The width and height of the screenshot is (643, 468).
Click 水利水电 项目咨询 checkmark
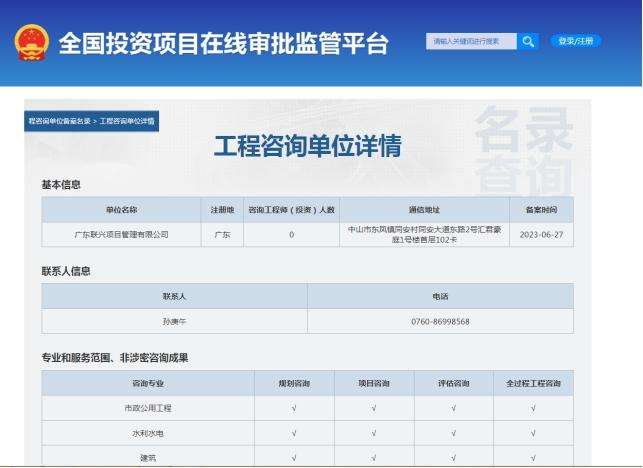click(x=373, y=433)
